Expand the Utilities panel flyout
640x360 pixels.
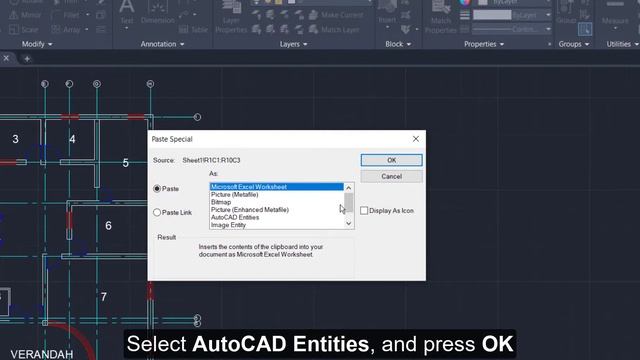pos(622,44)
